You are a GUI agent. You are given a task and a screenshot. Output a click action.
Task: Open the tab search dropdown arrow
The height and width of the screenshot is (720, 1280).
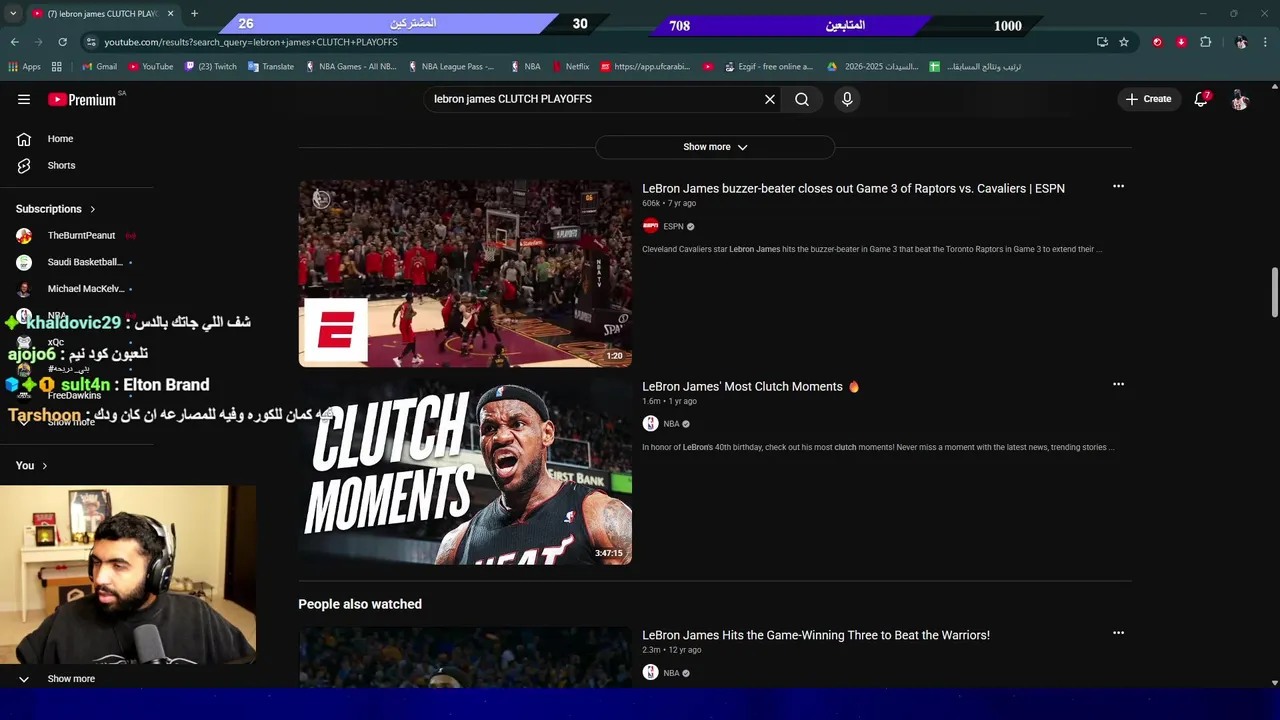13,14
